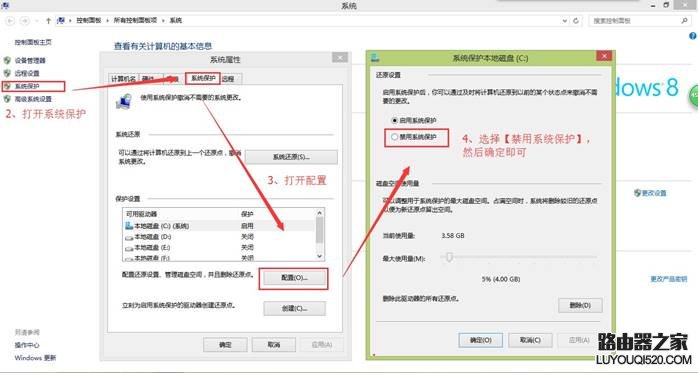The height and width of the screenshot is (373, 698).
Task: Click shield icon next to 高级系统设置
Action: 7,99
